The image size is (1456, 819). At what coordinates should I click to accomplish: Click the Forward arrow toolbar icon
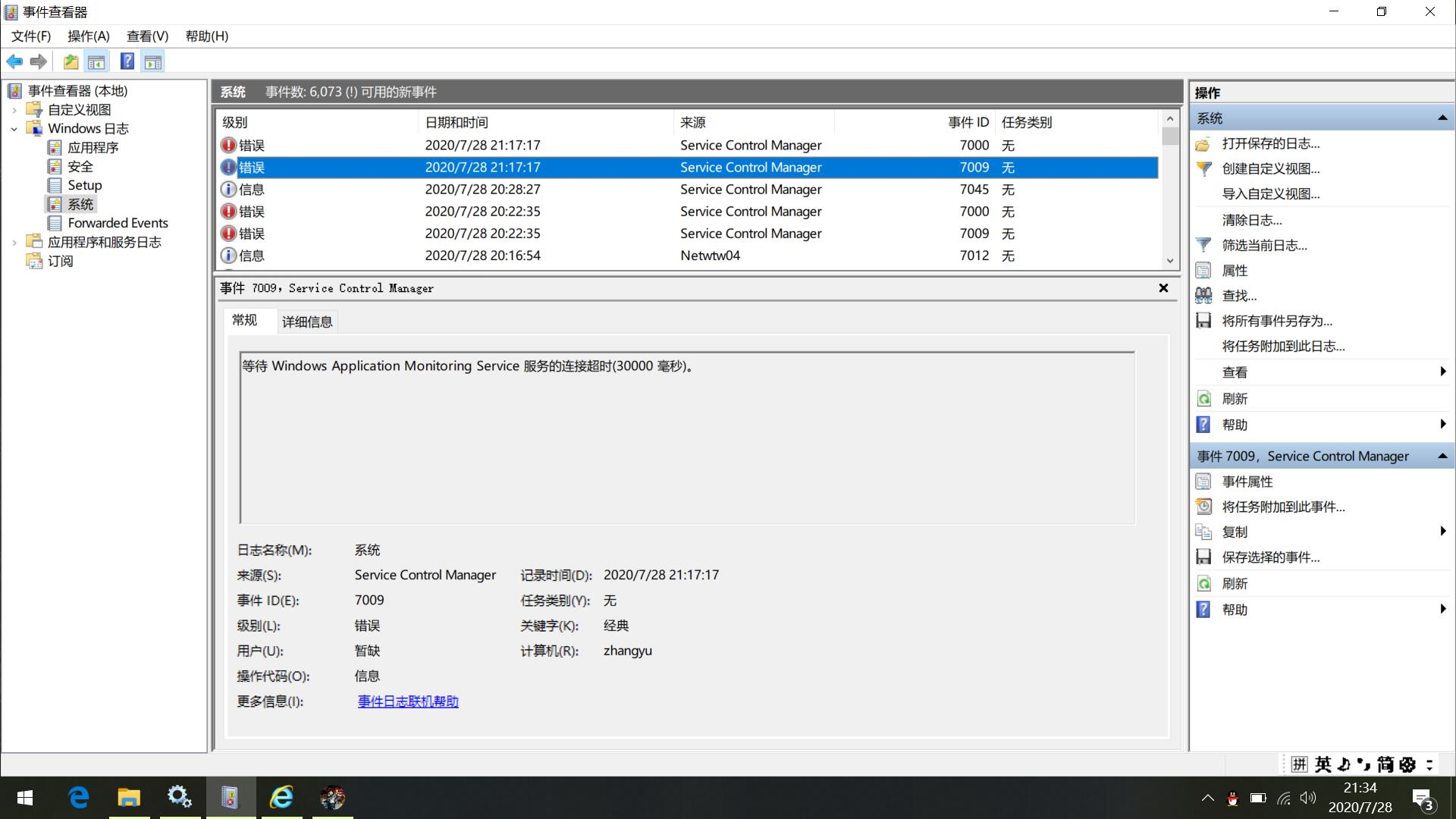[39, 61]
